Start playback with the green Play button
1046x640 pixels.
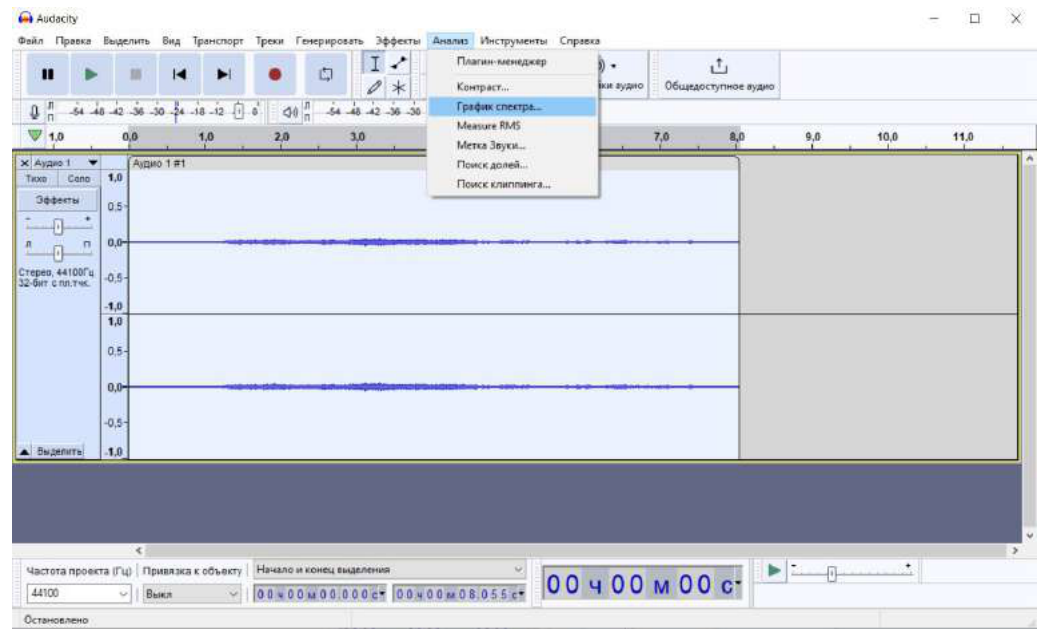[91, 74]
